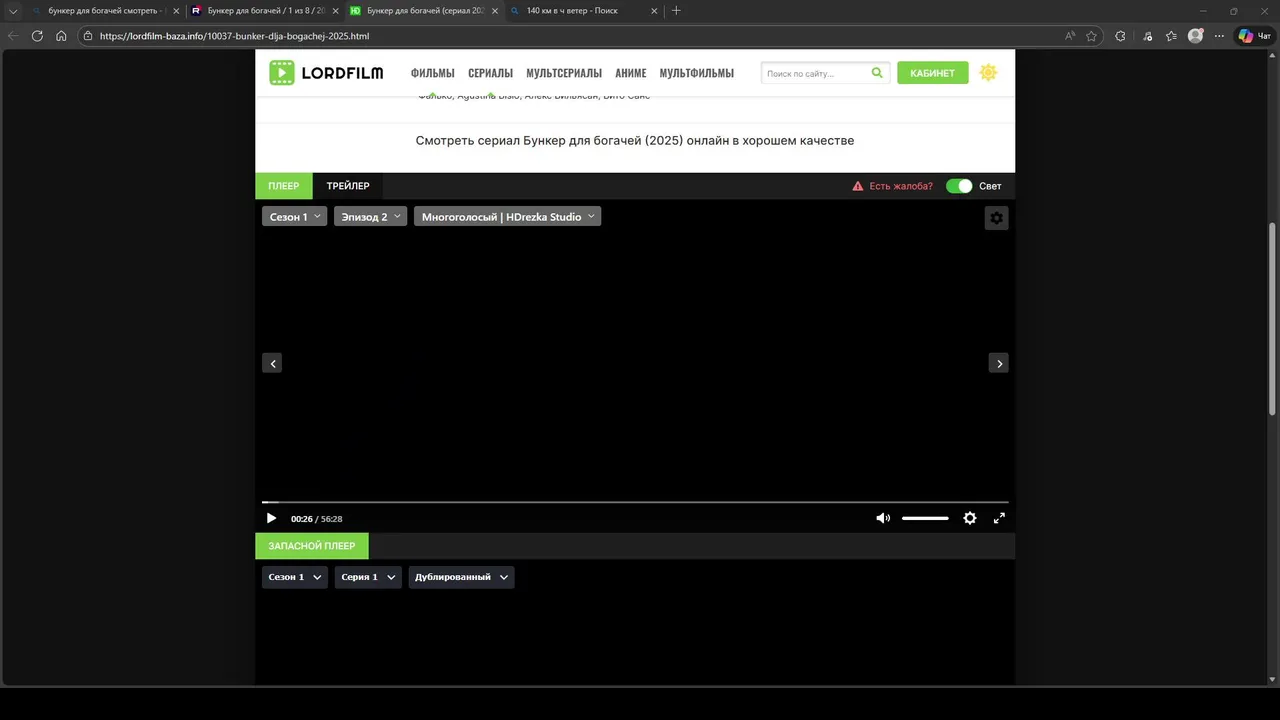Click the 00:26 / 56:28 time display
This screenshot has width=1280, height=720.
317,519
